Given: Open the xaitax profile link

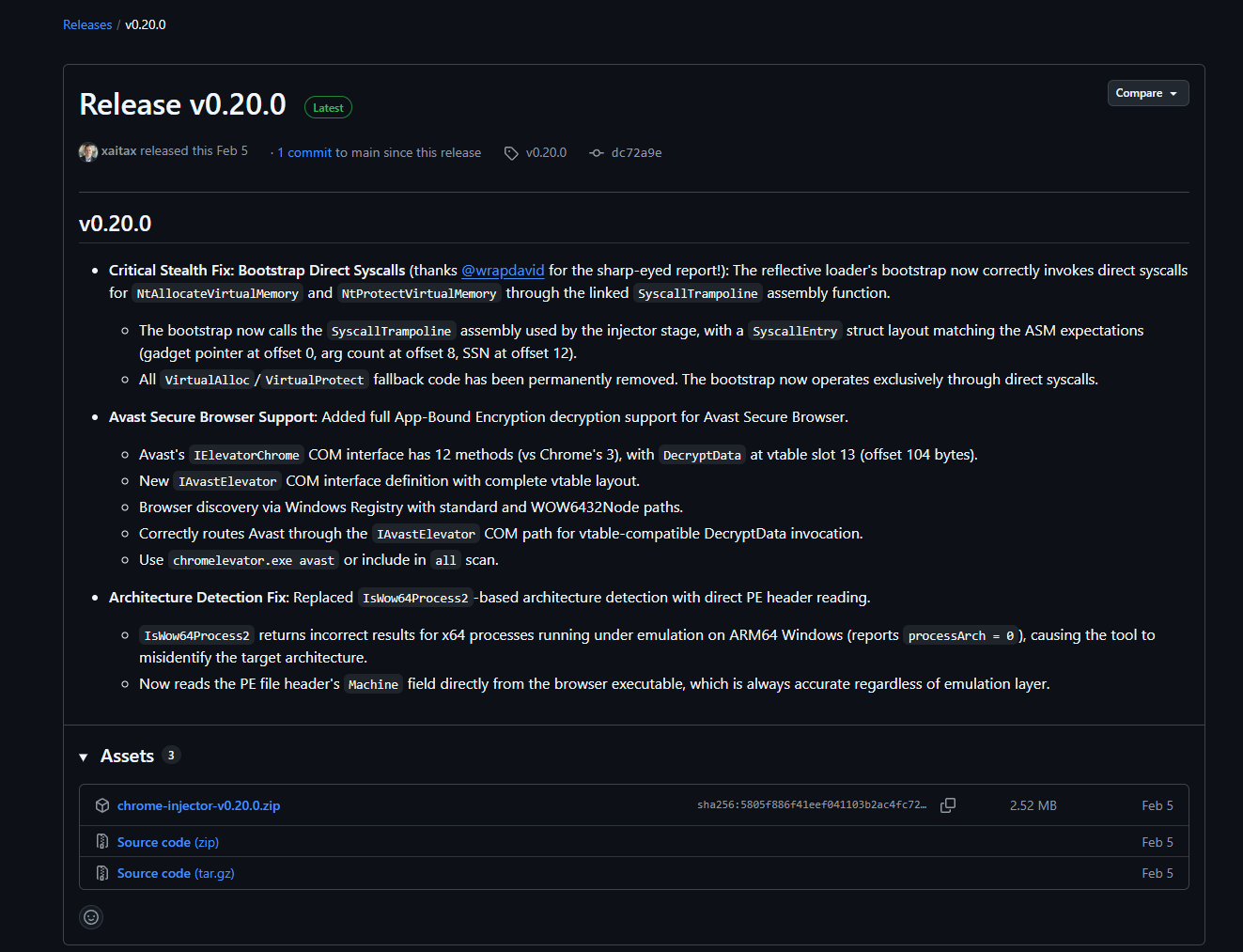Looking at the screenshot, I should [119, 151].
